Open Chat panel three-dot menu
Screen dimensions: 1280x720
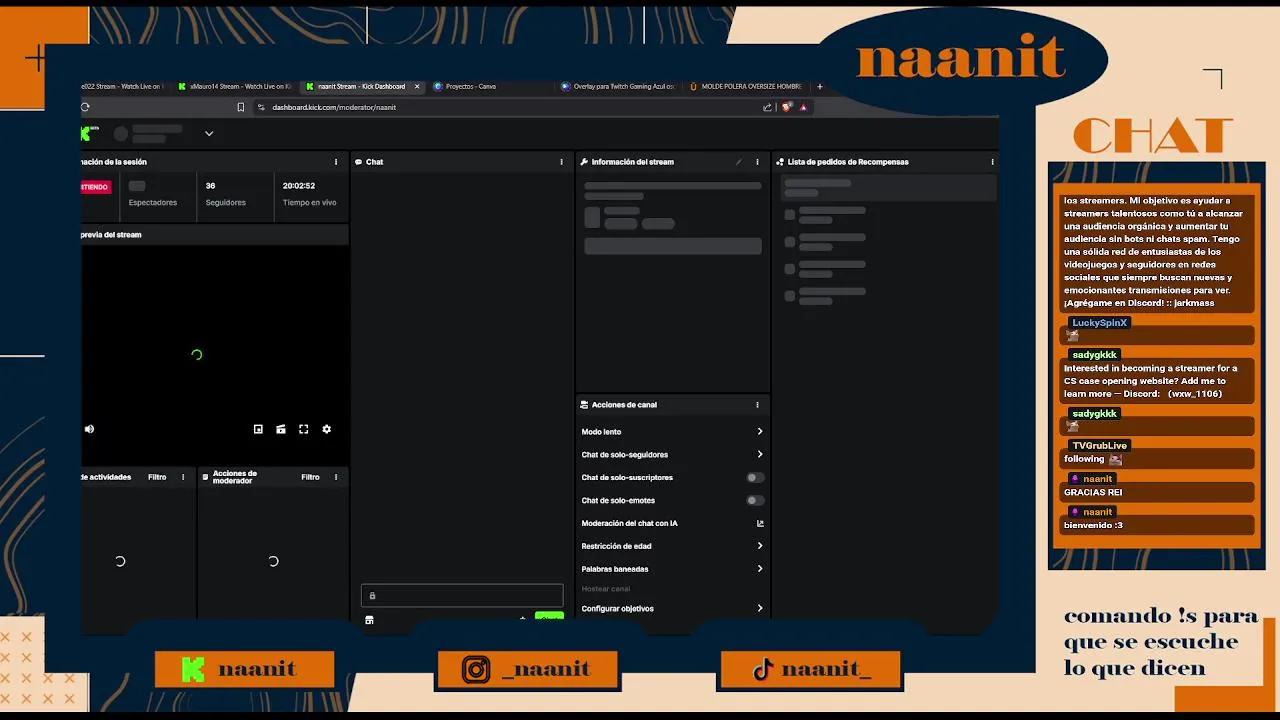pyautogui.click(x=561, y=162)
